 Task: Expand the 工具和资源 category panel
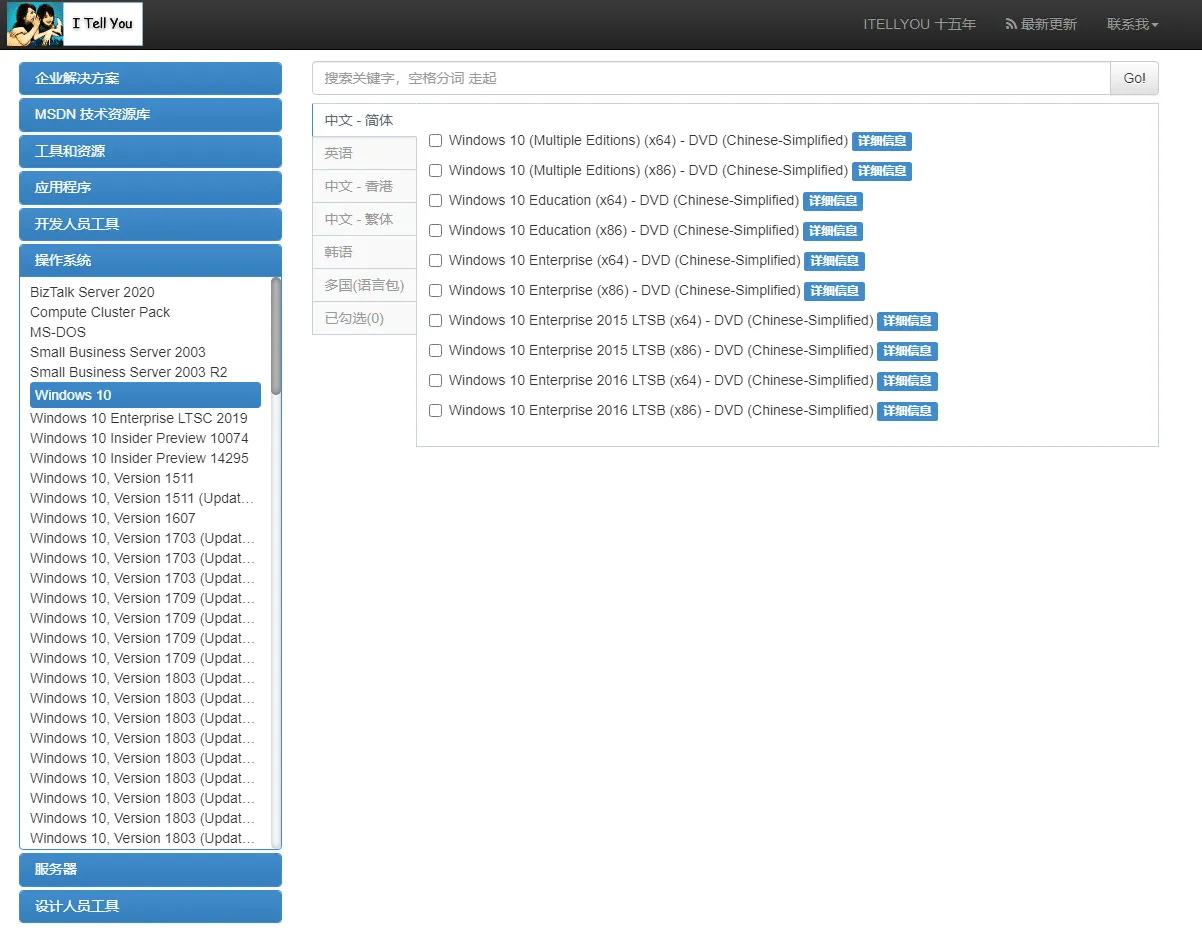[150, 151]
